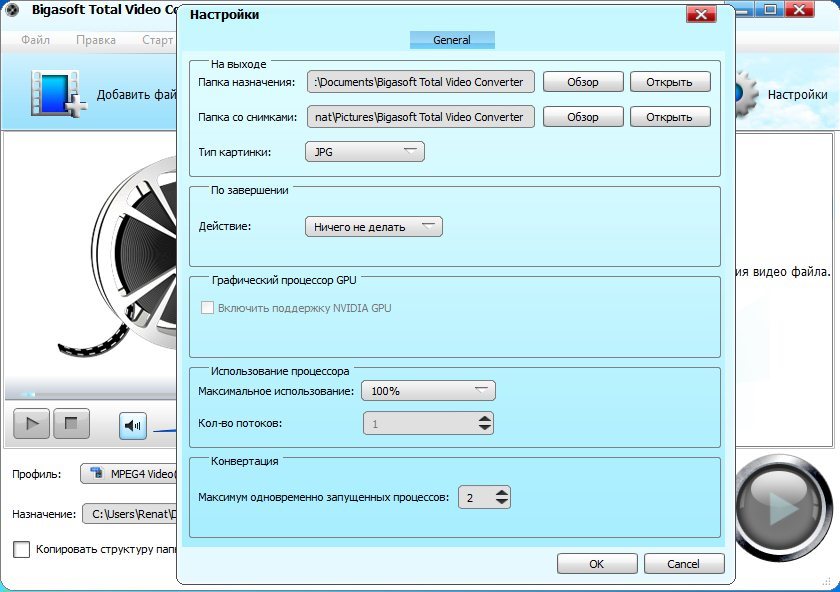The width and height of the screenshot is (840, 592).
Task: Click the video preview seek bar
Action: (x=91, y=395)
